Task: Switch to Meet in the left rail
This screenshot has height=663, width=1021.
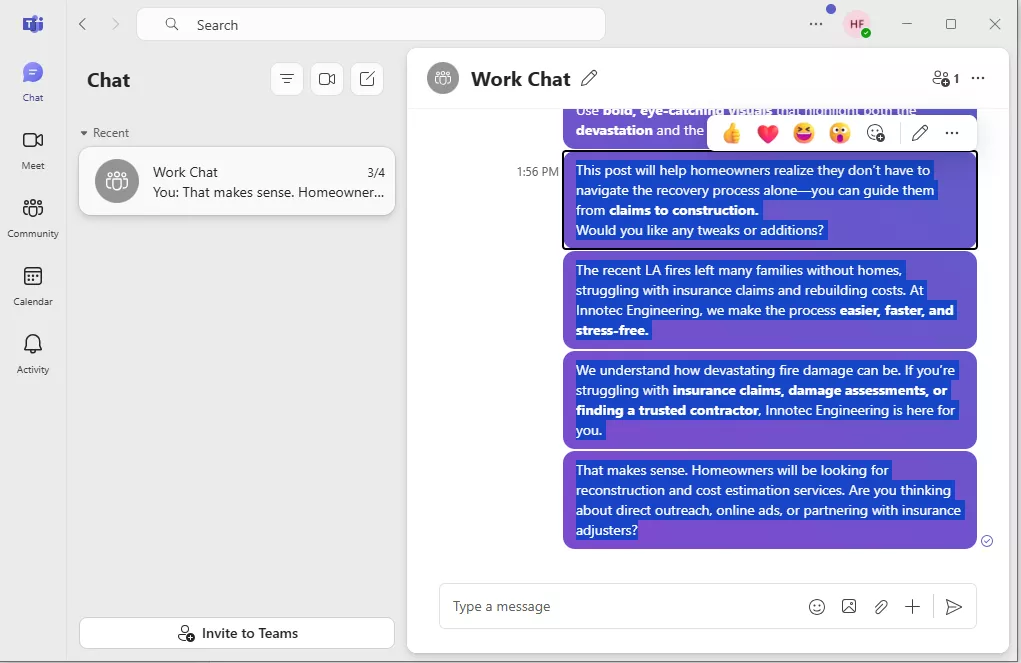Action: tap(33, 148)
